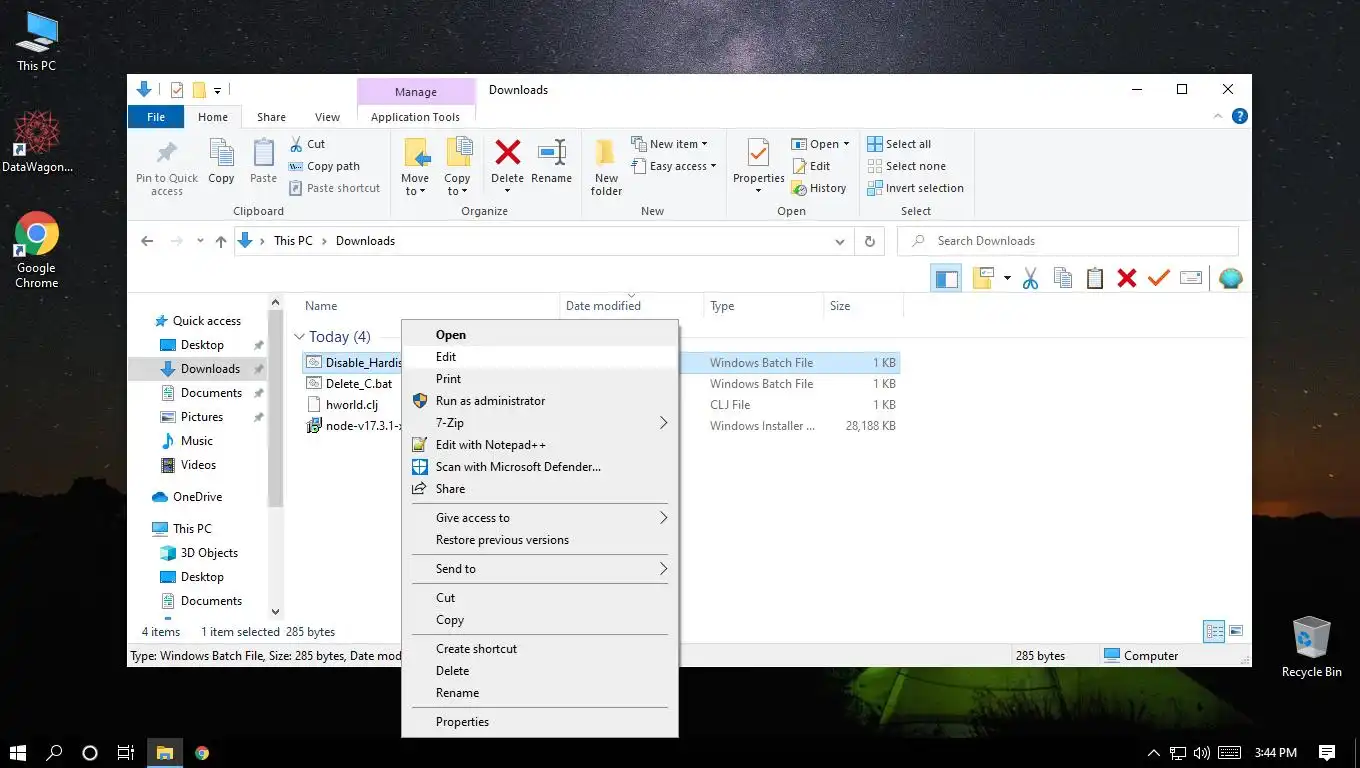Image resolution: width=1360 pixels, height=768 pixels.
Task: Click the Search Downloads field
Action: click(1068, 241)
